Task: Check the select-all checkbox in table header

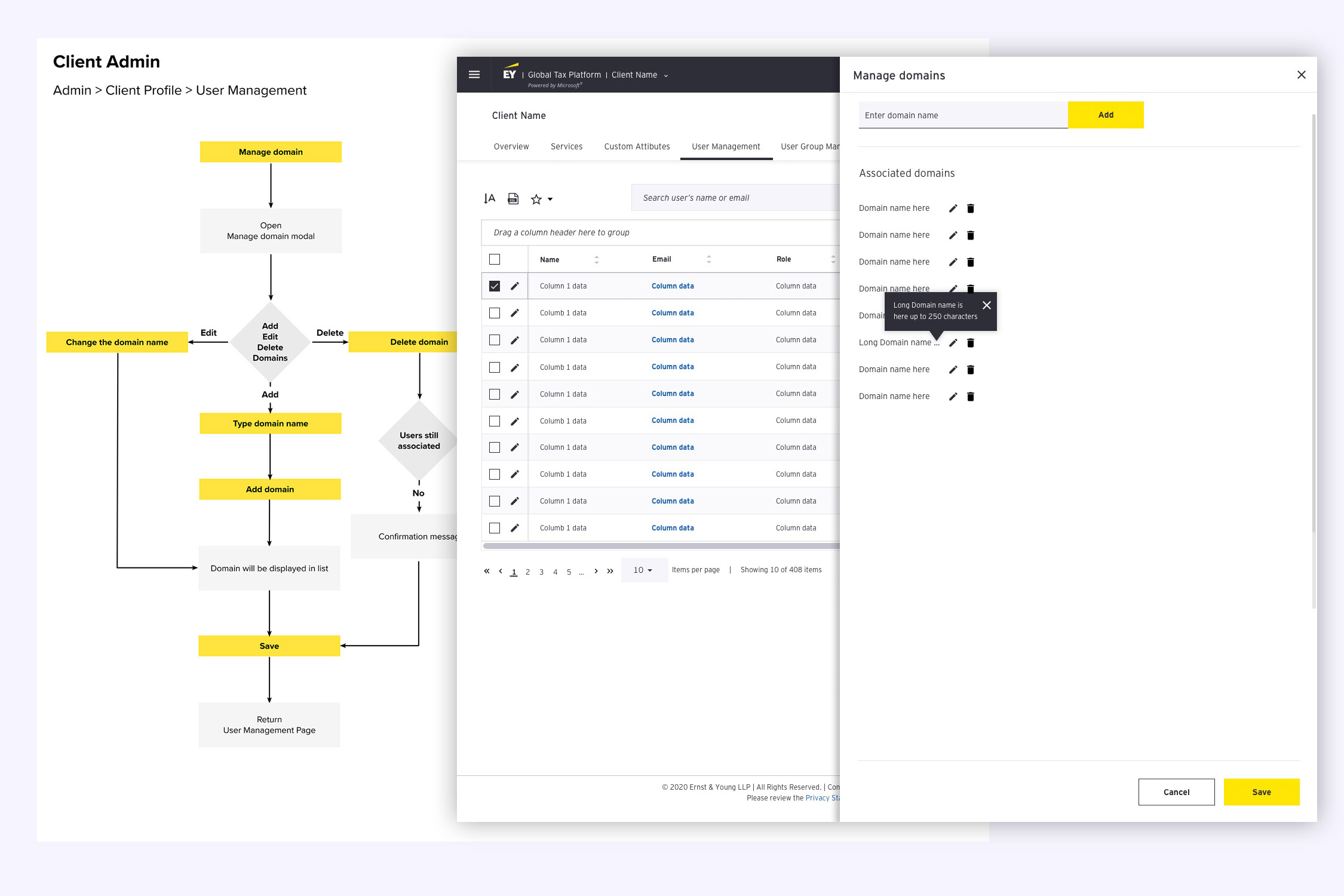Action: coord(494,259)
